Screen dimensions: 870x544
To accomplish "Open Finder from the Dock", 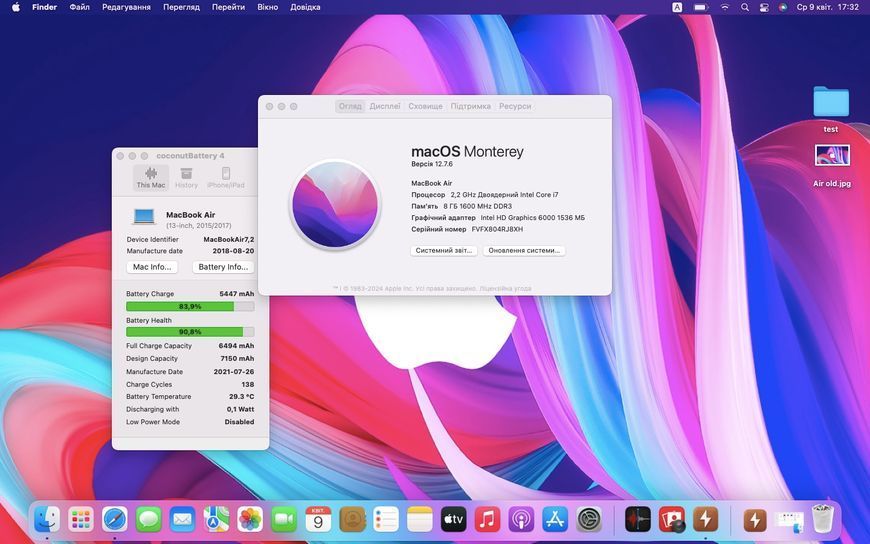I will click(x=47, y=520).
